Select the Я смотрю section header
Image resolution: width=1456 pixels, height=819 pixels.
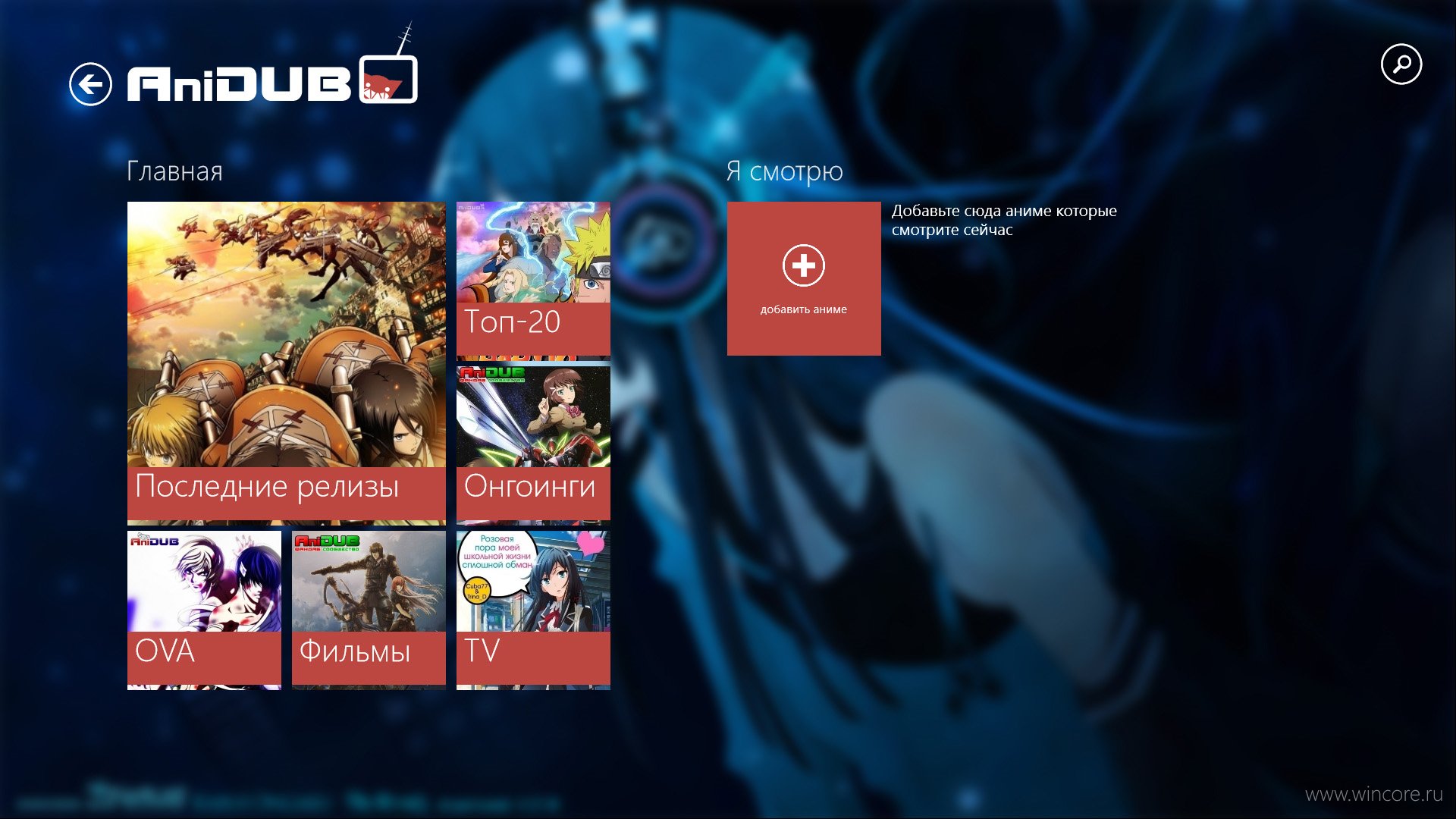coord(784,171)
